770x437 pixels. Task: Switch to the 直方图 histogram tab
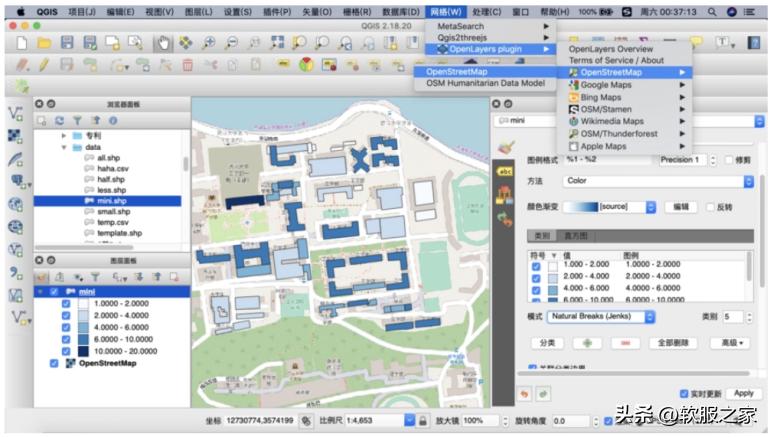point(575,235)
